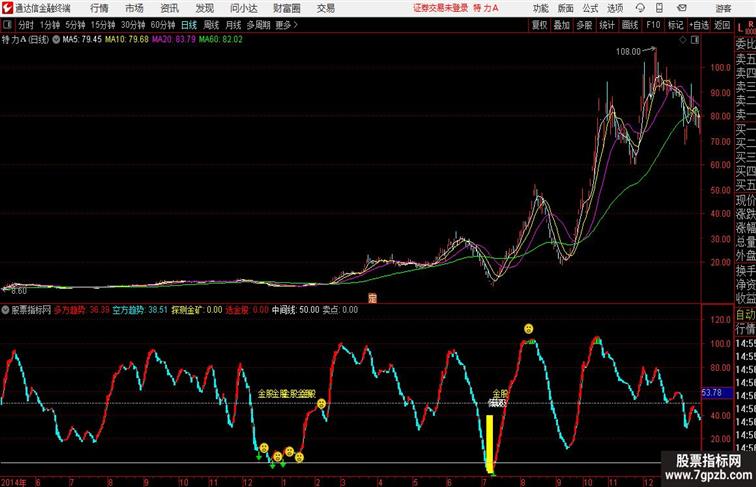This screenshot has height=487, width=756.
Task: Click the round icon before 股票指标网 indicator
Action: coord(5,310)
